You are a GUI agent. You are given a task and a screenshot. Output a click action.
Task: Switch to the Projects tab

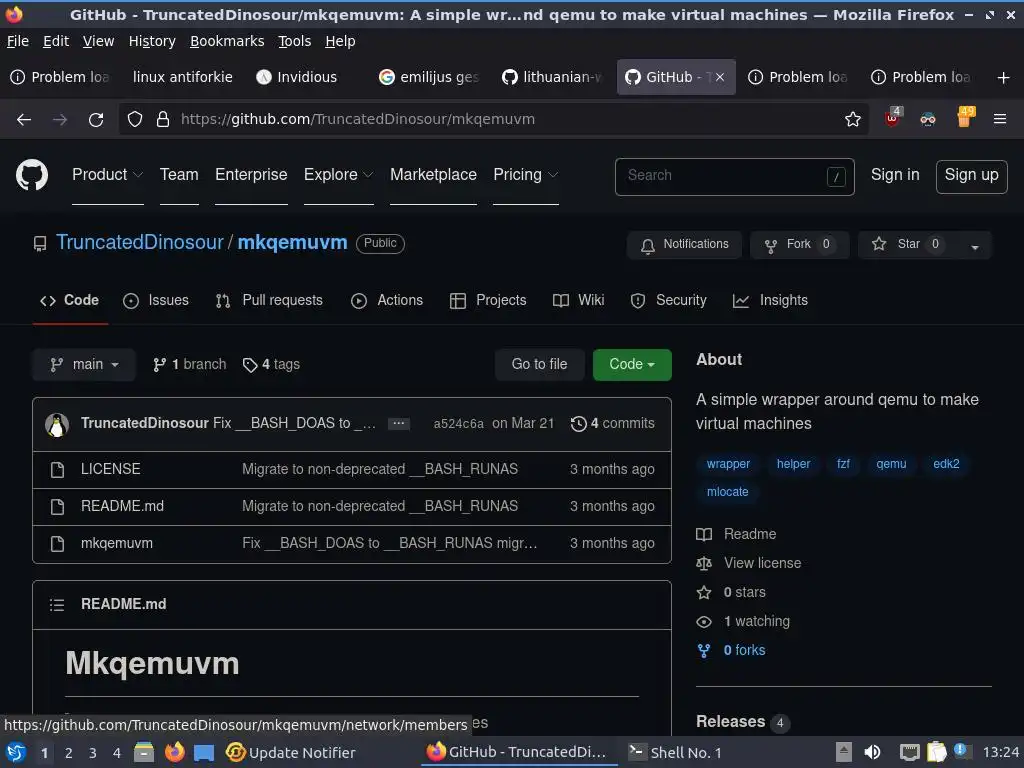click(488, 300)
